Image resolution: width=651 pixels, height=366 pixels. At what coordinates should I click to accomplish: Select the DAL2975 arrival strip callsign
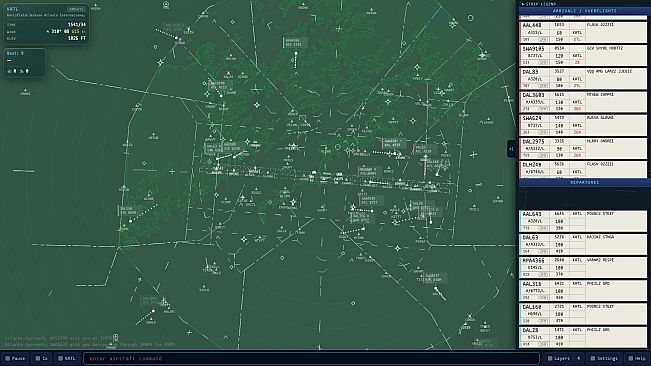534,142
